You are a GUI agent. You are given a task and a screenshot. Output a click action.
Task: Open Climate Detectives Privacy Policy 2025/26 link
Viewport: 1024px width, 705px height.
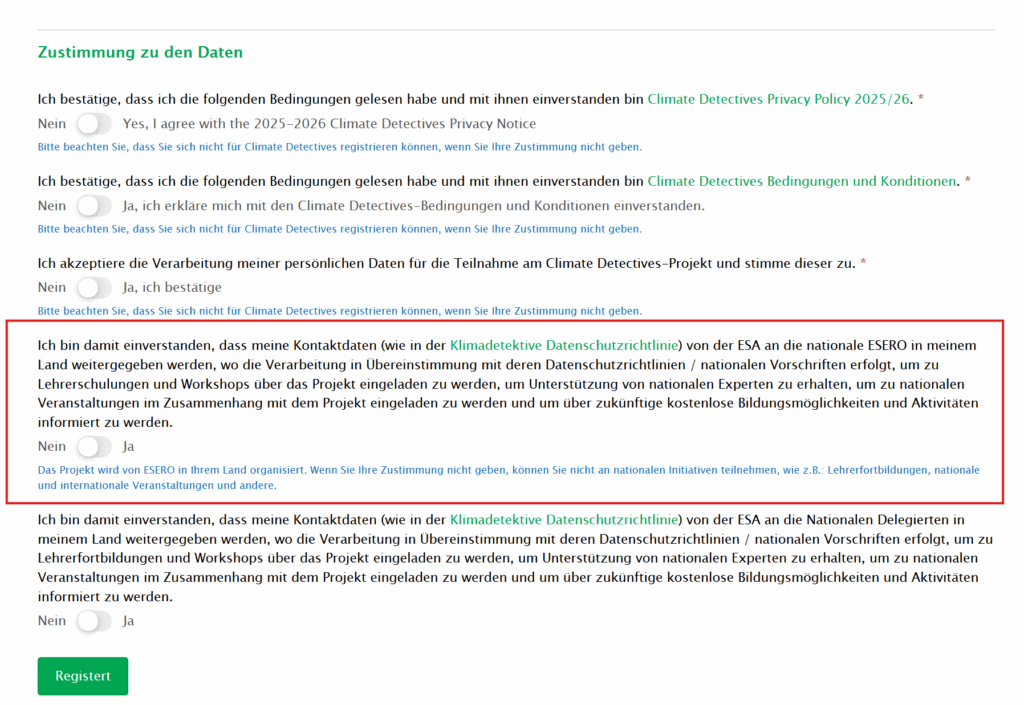(780, 99)
